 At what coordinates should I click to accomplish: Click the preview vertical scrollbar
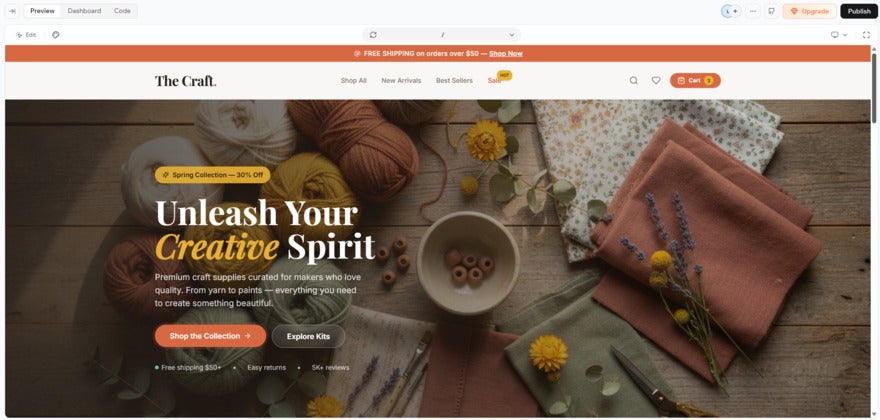pyautogui.click(x=874, y=87)
